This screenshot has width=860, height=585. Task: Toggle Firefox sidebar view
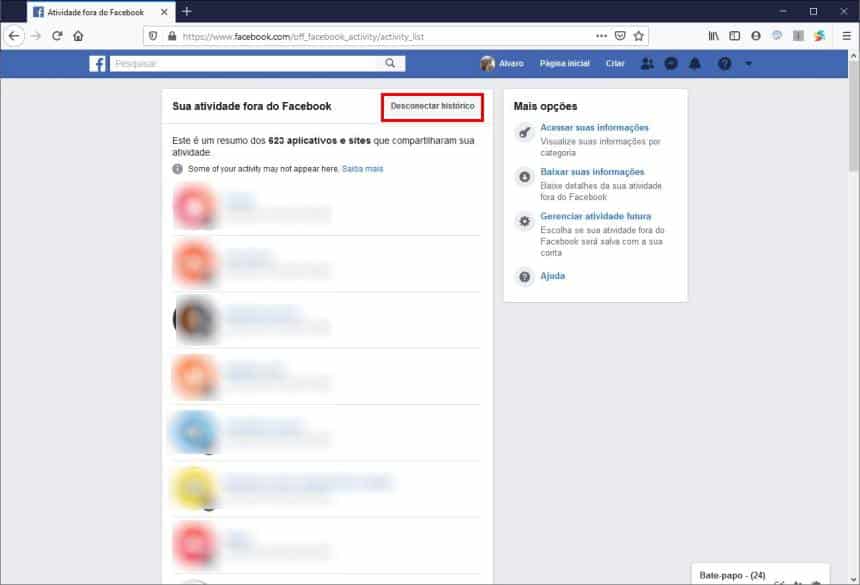[734, 36]
